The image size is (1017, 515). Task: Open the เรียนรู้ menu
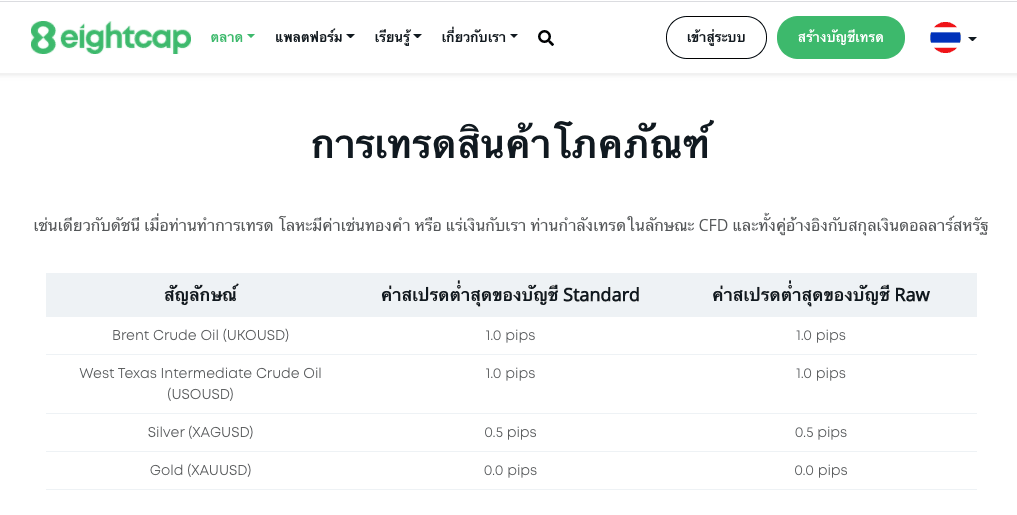398,38
